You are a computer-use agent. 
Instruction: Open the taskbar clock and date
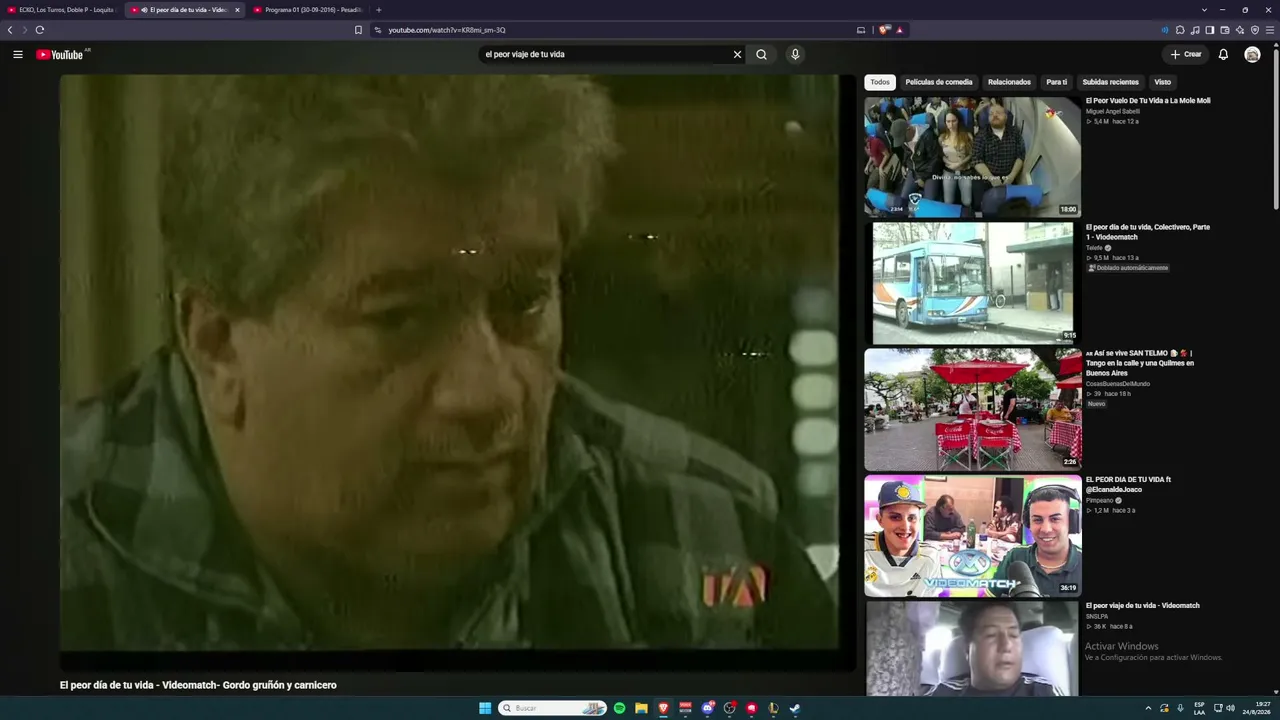point(1256,708)
